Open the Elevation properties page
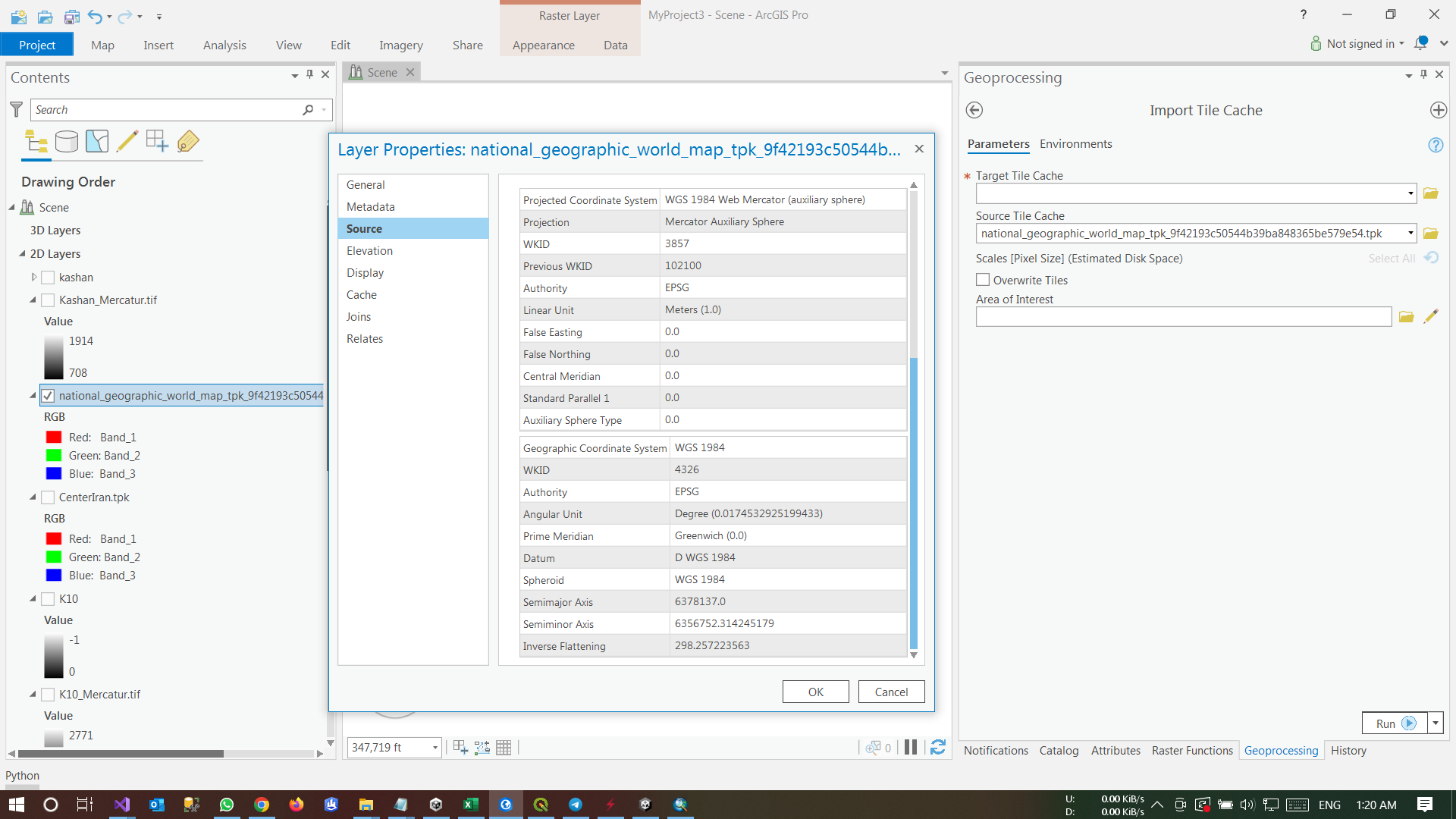 [x=369, y=251]
